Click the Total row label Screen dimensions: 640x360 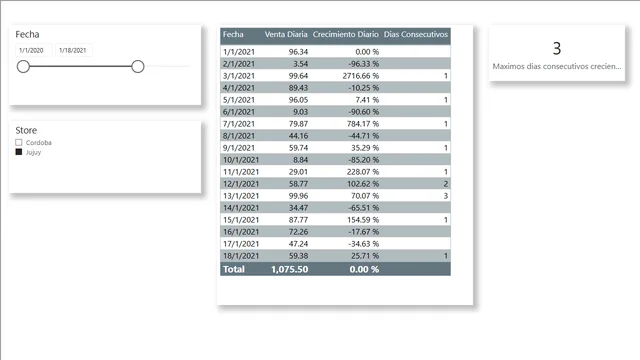point(234,269)
